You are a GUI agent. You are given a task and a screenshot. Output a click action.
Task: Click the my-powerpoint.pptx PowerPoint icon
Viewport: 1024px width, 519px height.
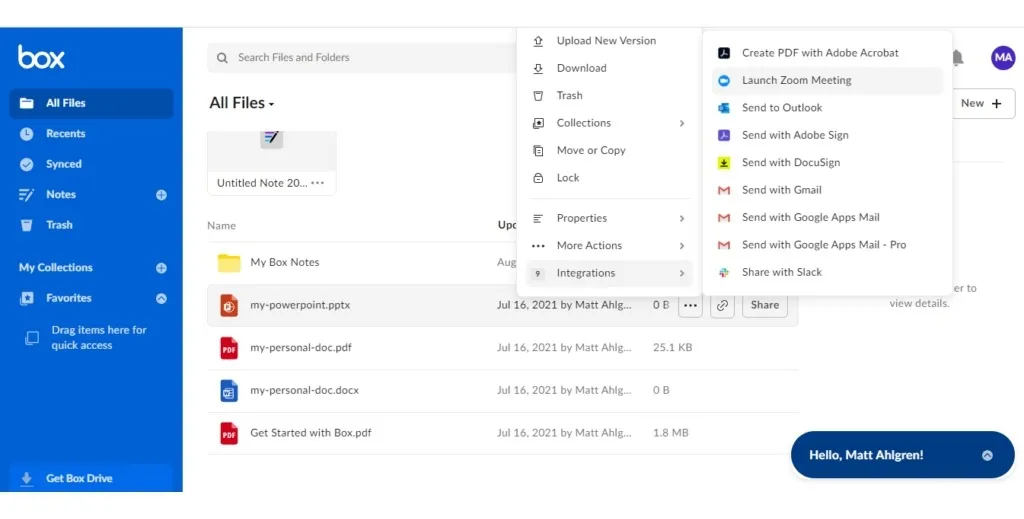[x=229, y=306]
